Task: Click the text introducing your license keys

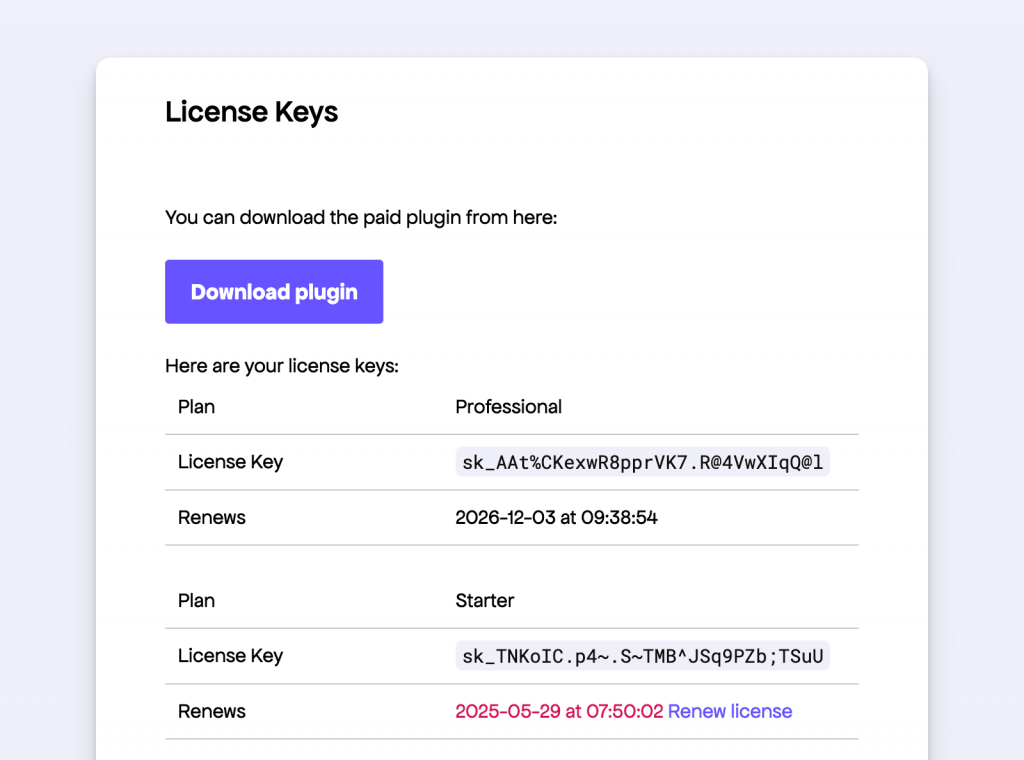Action: [x=280, y=365]
